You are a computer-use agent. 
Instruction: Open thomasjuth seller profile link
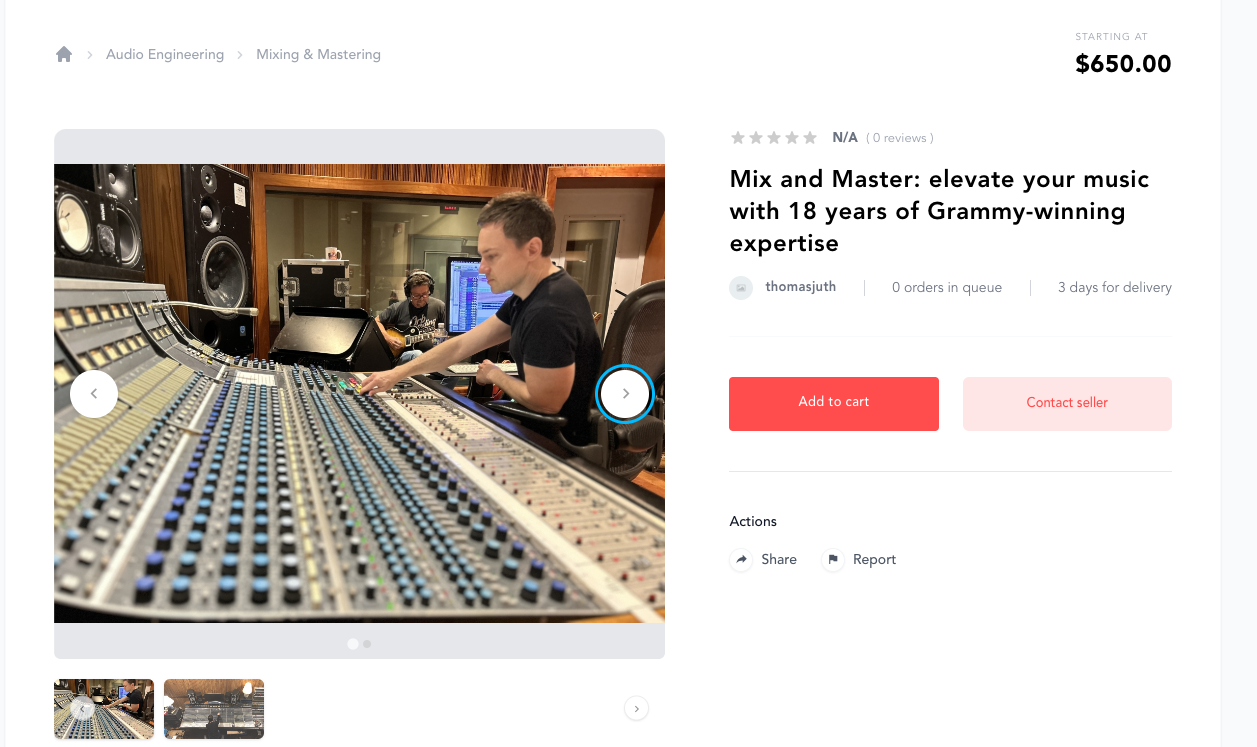(x=801, y=287)
